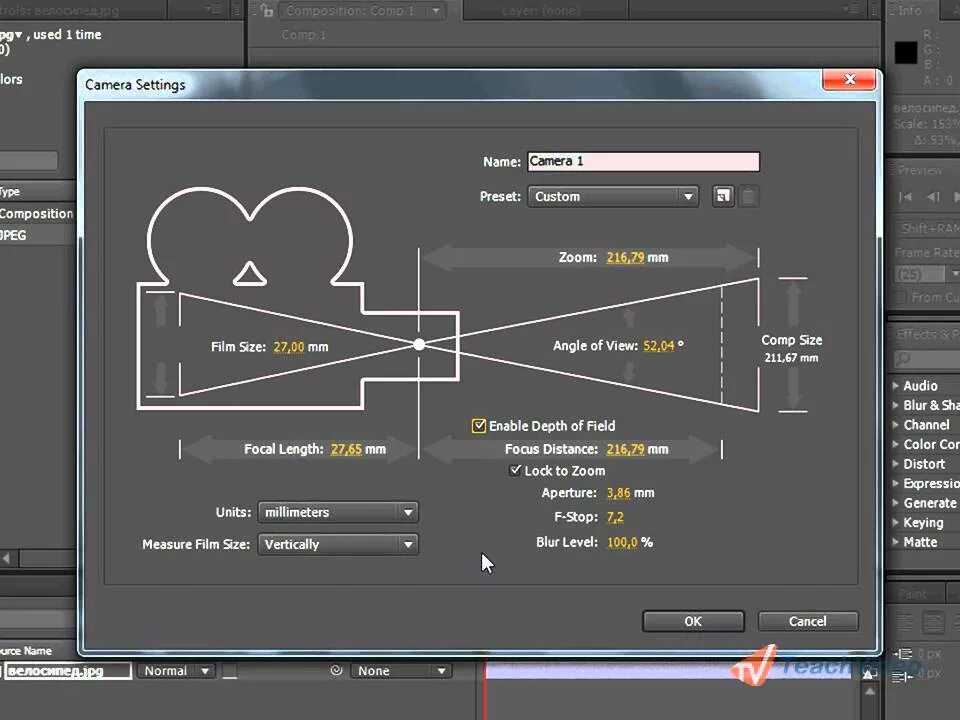Screen dimensions: 960x720
Task: Click OK to confirm camera settings
Action: point(693,621)
